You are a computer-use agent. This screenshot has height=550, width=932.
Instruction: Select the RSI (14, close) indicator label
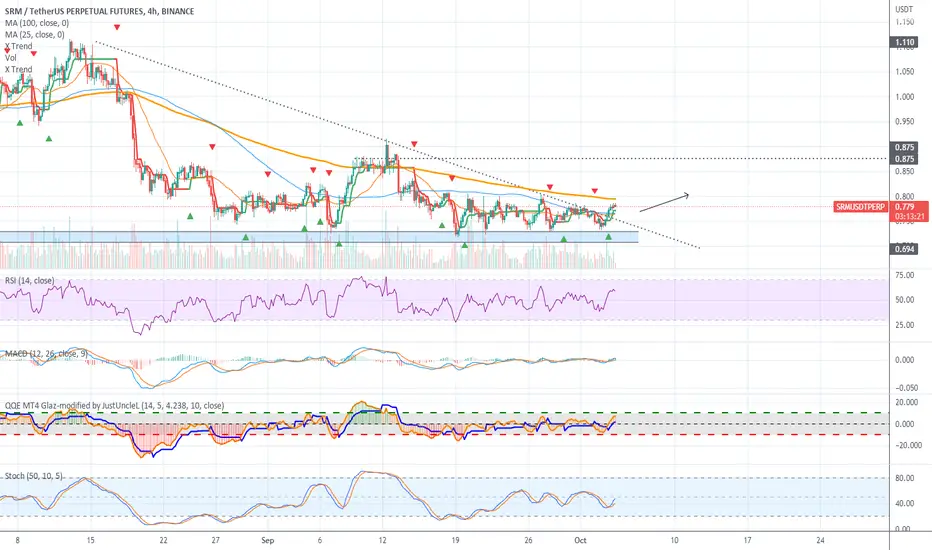pos(30,281)
